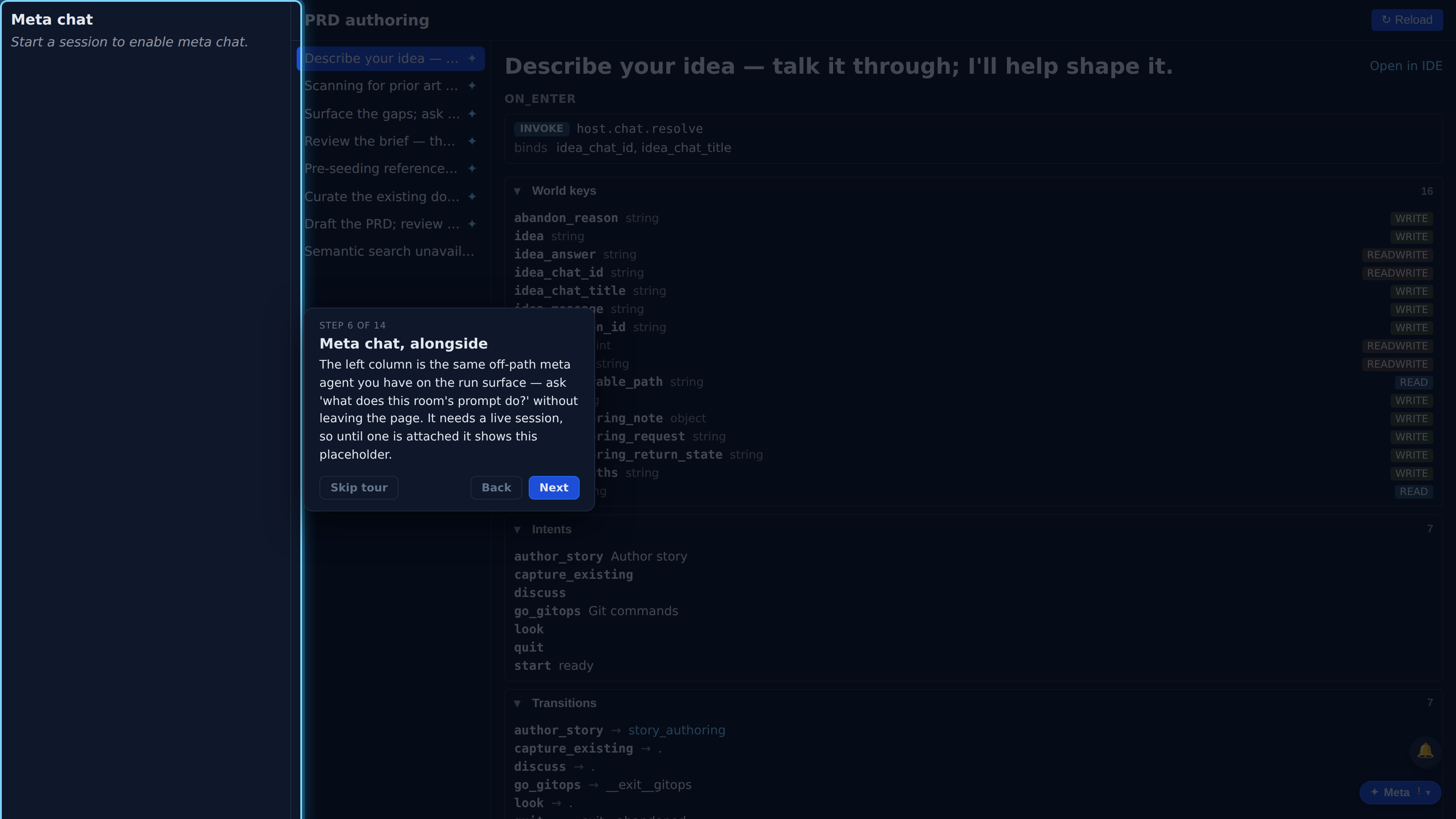This screenshot has height=819, width=1456.
Task: Click sparkle icon beside 'Draft the PRD'
Action: coord(472,224)
